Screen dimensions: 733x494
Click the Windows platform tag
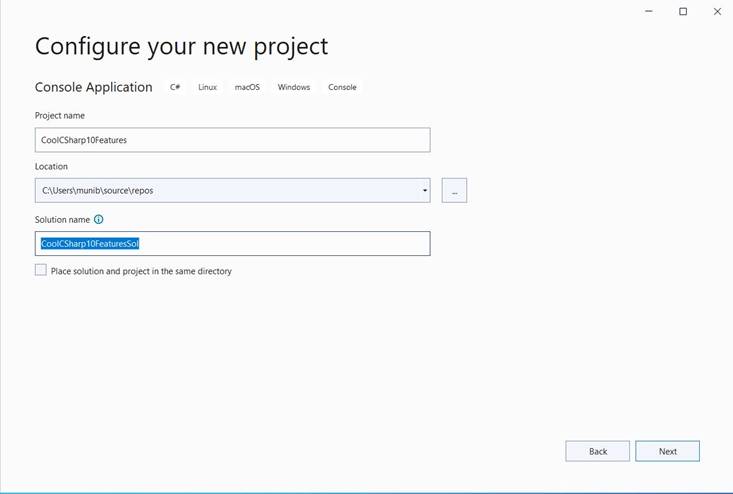pyautogui.click(x=294, y=87)
